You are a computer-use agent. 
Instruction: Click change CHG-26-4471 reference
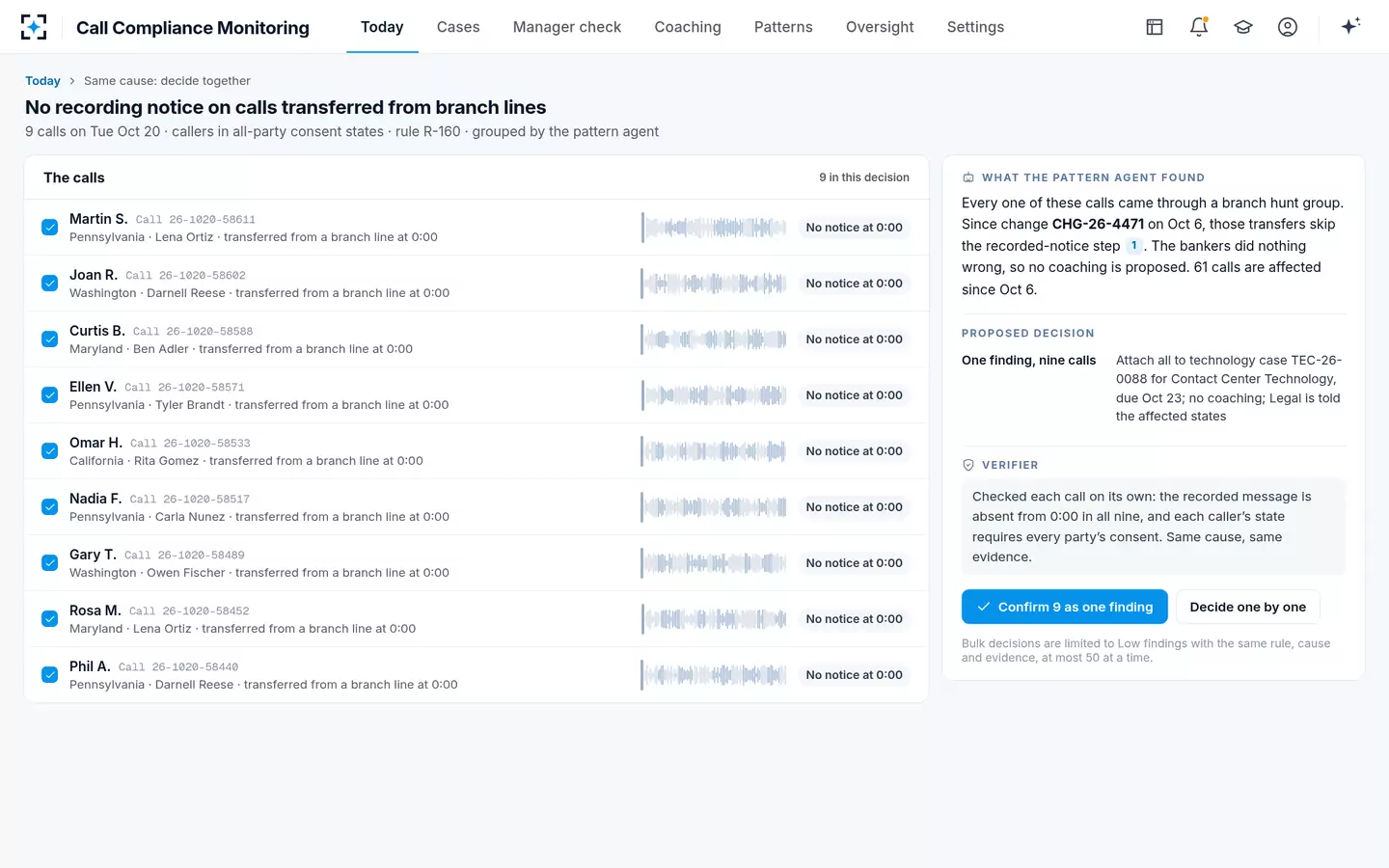point(1098,224)
